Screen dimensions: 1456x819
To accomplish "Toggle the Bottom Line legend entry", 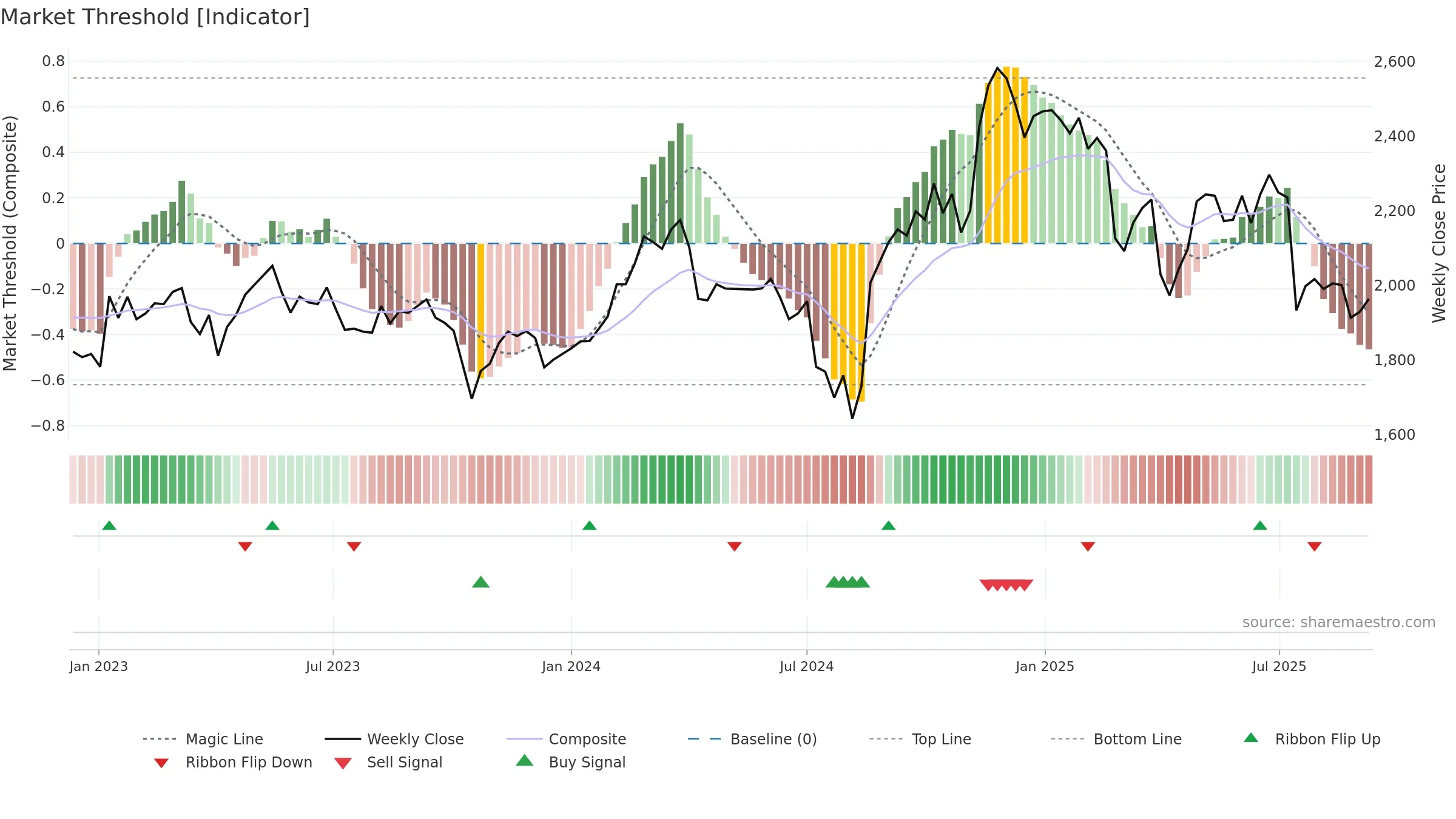I will pos(1116,739).
